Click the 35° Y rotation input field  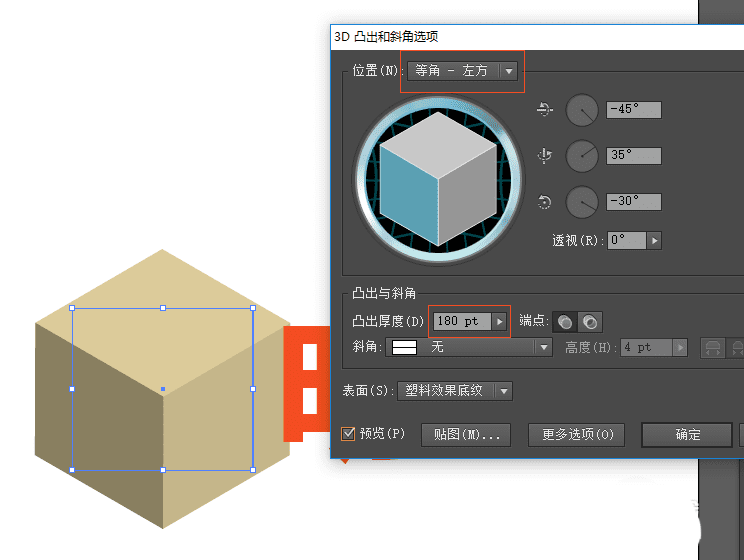tap(633, 156)
